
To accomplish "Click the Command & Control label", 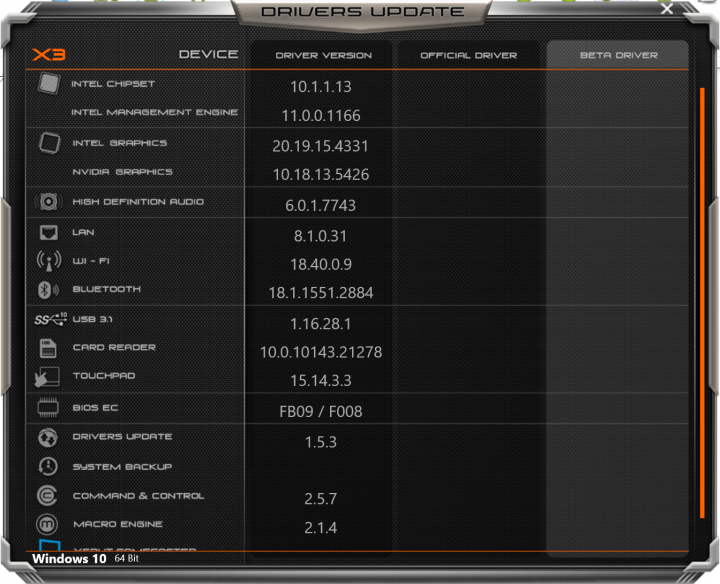I will tap(138, 496).
